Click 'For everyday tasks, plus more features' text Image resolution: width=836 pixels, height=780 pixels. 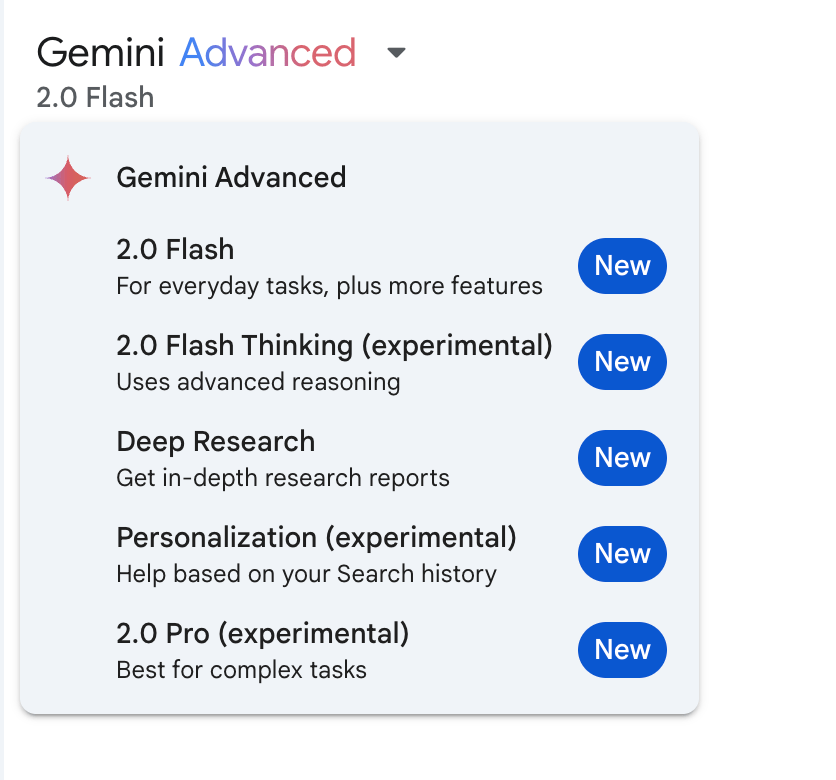pyautogui.click(x=329, y=287)
